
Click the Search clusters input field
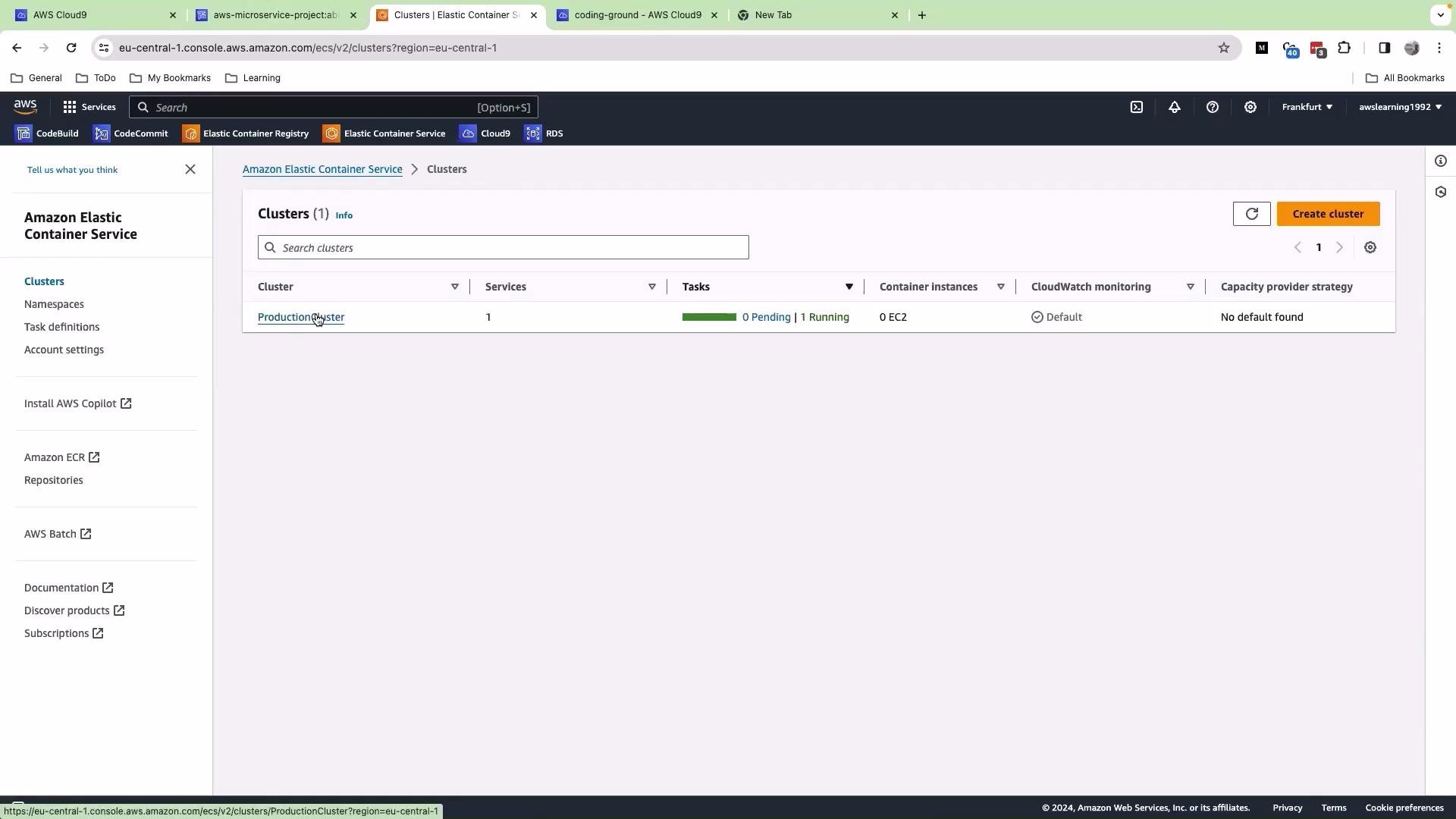[503, 247]
